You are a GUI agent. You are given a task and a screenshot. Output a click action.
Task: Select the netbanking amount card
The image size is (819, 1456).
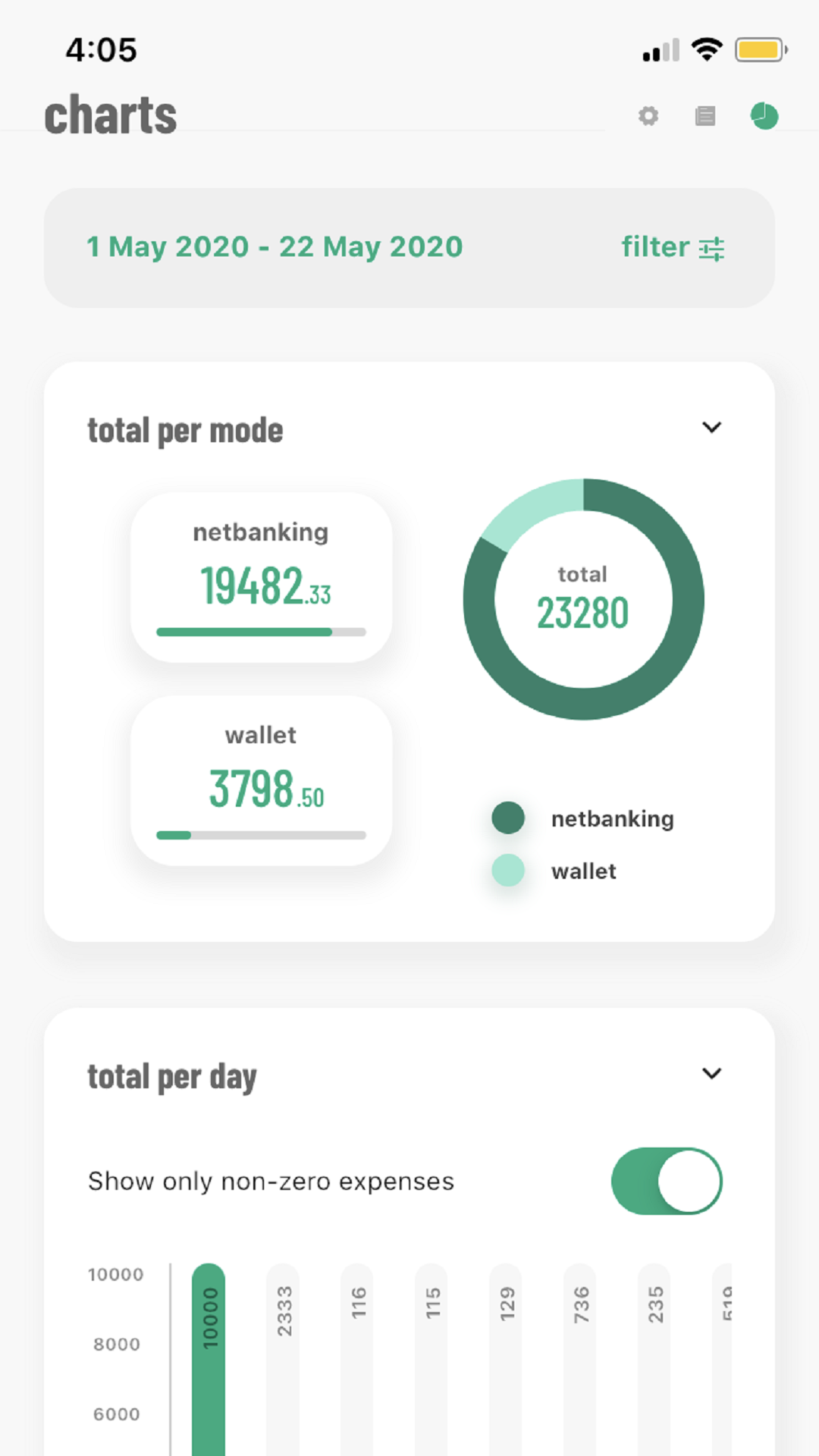[262, 577]
